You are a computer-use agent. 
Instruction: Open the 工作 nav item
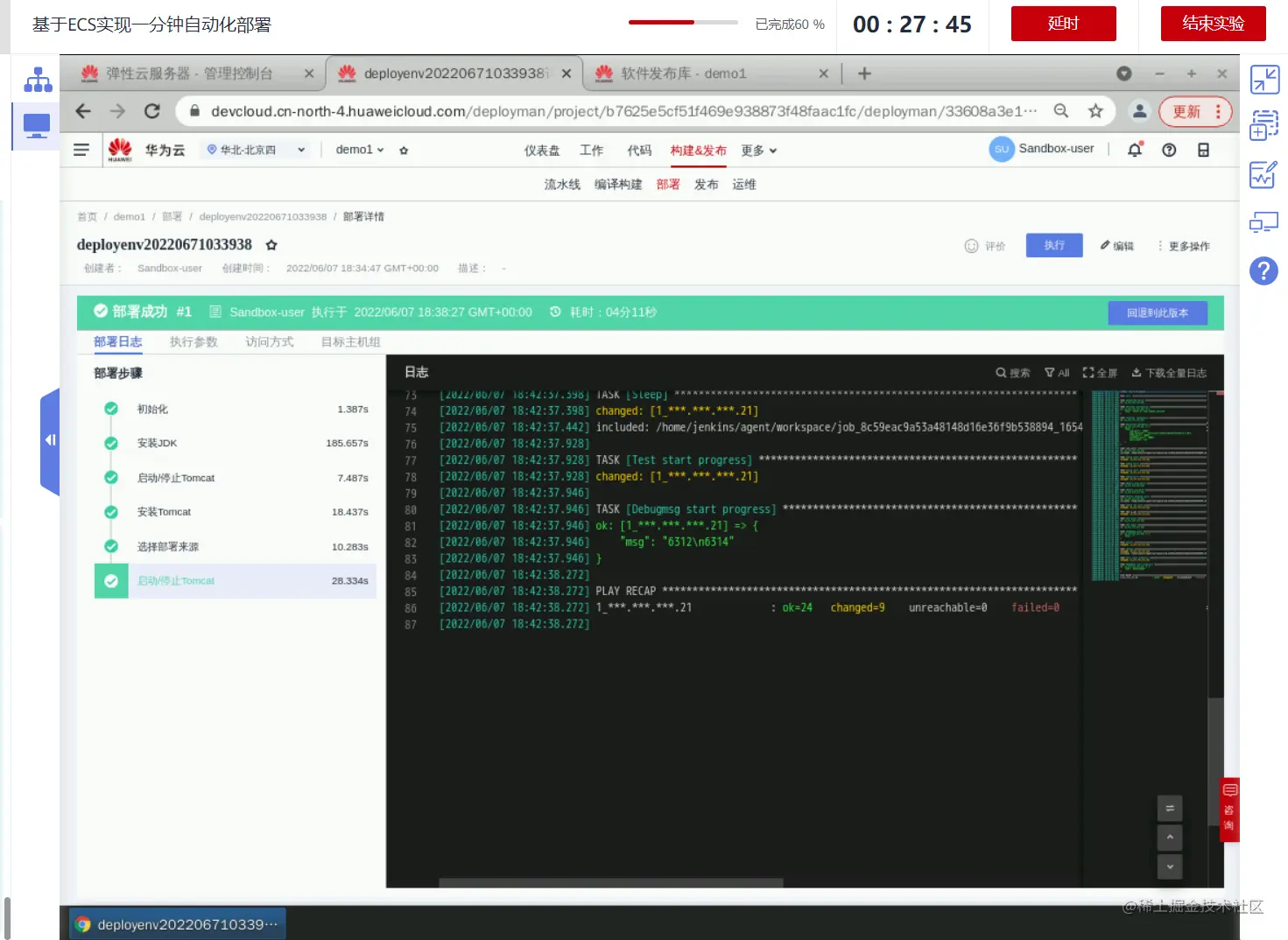coord(592,151)
